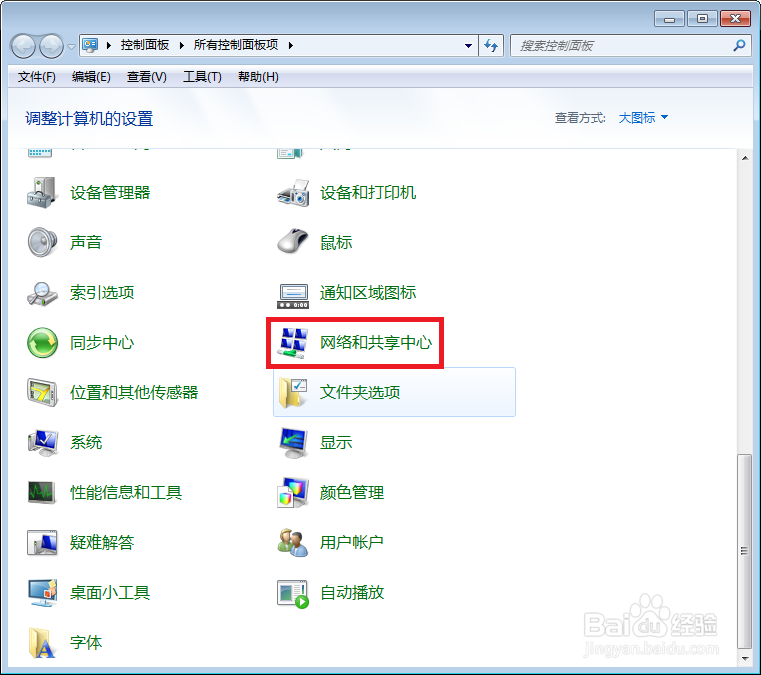Click the Notification Area Icons (通知区域图标) icon
The width and height of the screenshot is (761, 675).
(x=293, y=296)
